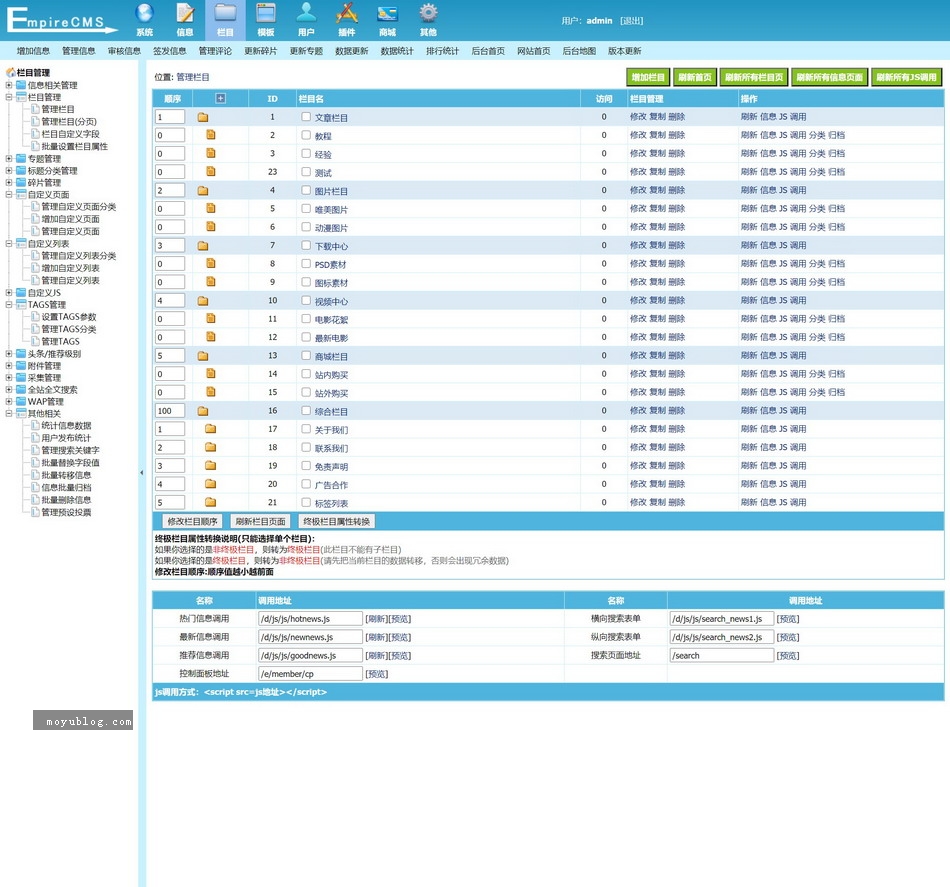The height and width of the screenshot is (887, 950).
Task: Click the 修改栏目顺序 button
Action: click(193, 521)
